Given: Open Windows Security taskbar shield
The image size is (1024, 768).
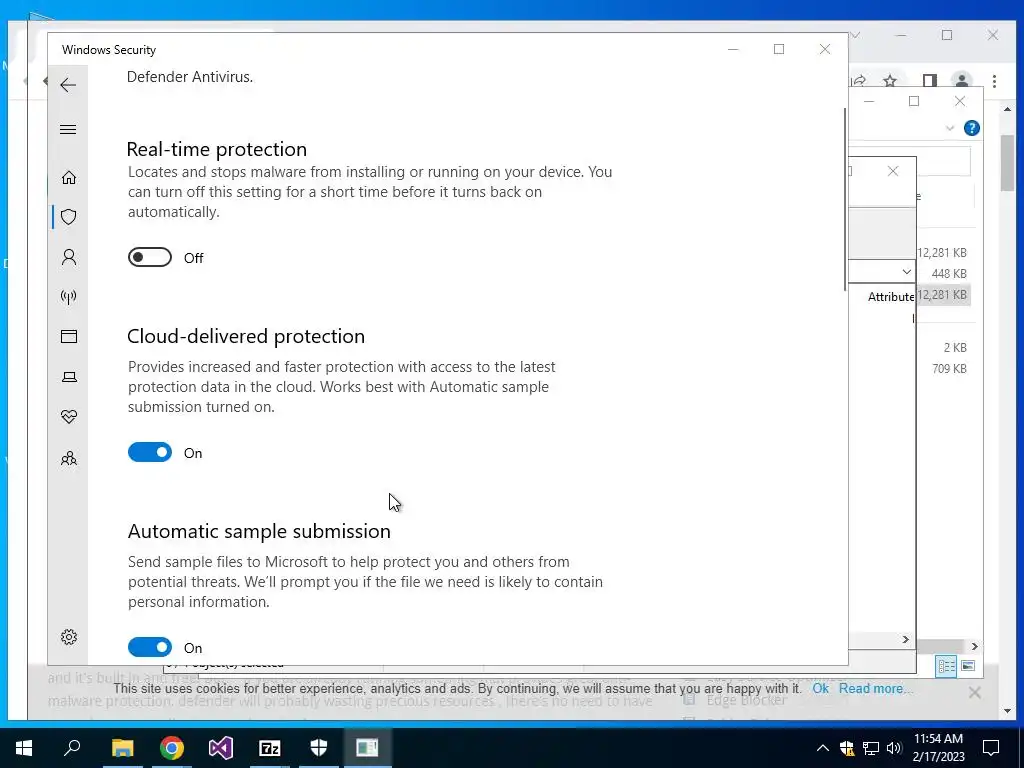Looking at the screenshot, I should [x=319, y=748].
